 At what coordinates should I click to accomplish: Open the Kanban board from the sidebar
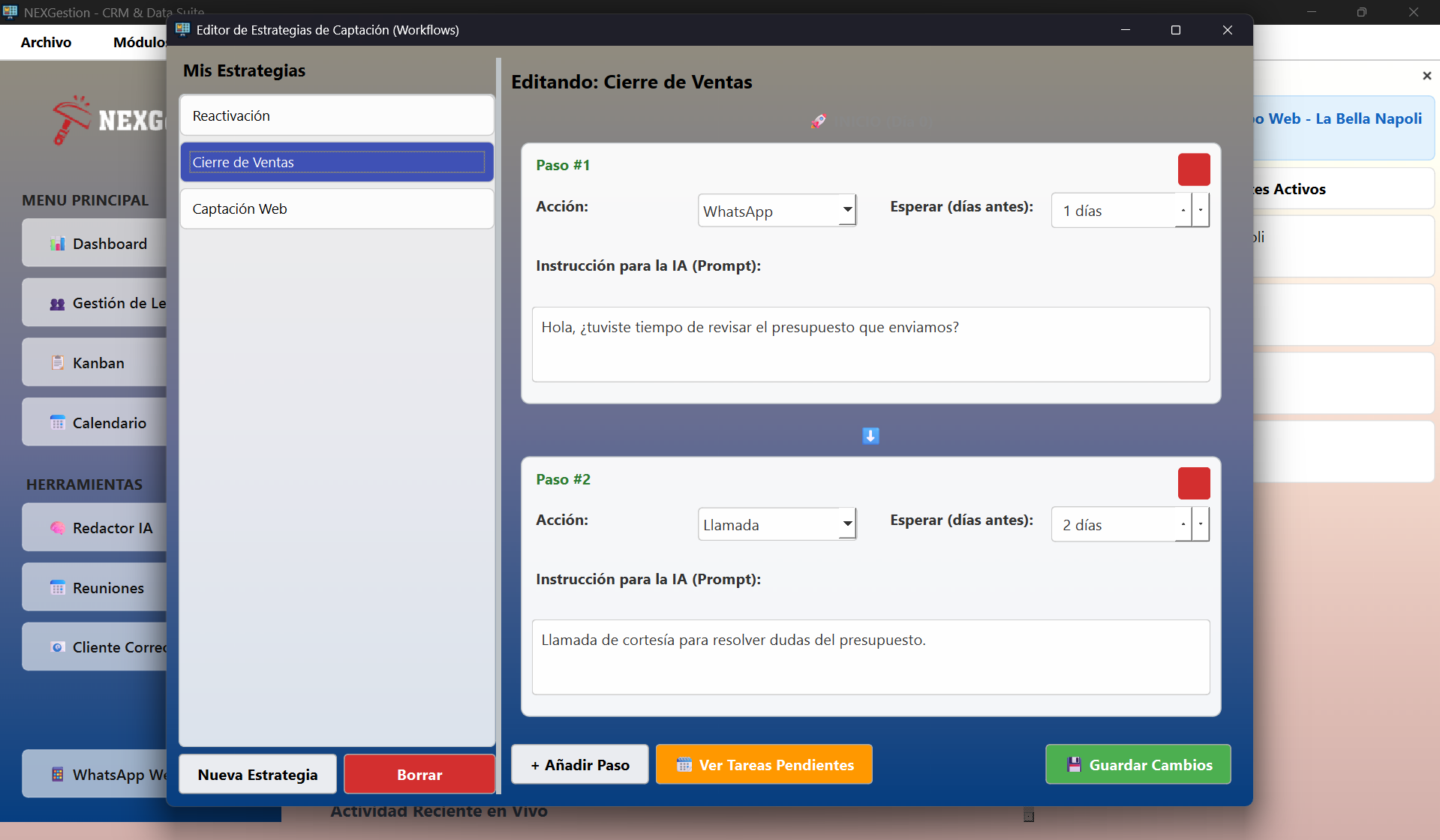pyautogui.click(x=98, y=363)
